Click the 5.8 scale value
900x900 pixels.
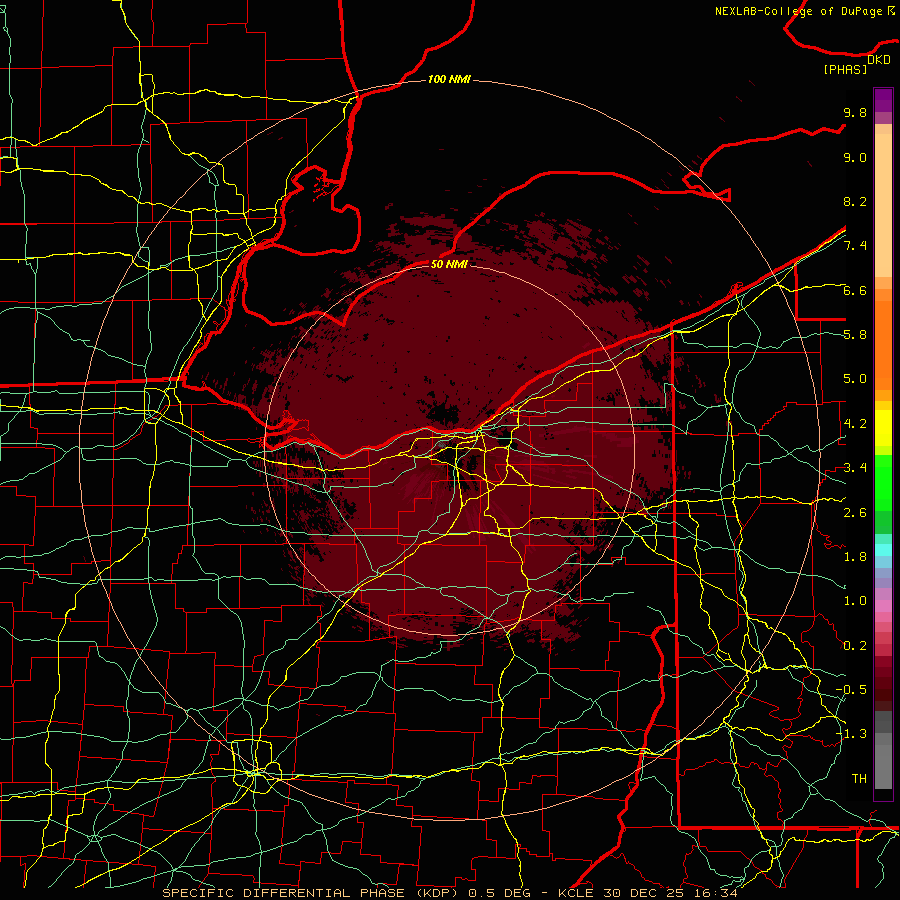(x=855, y=335)
